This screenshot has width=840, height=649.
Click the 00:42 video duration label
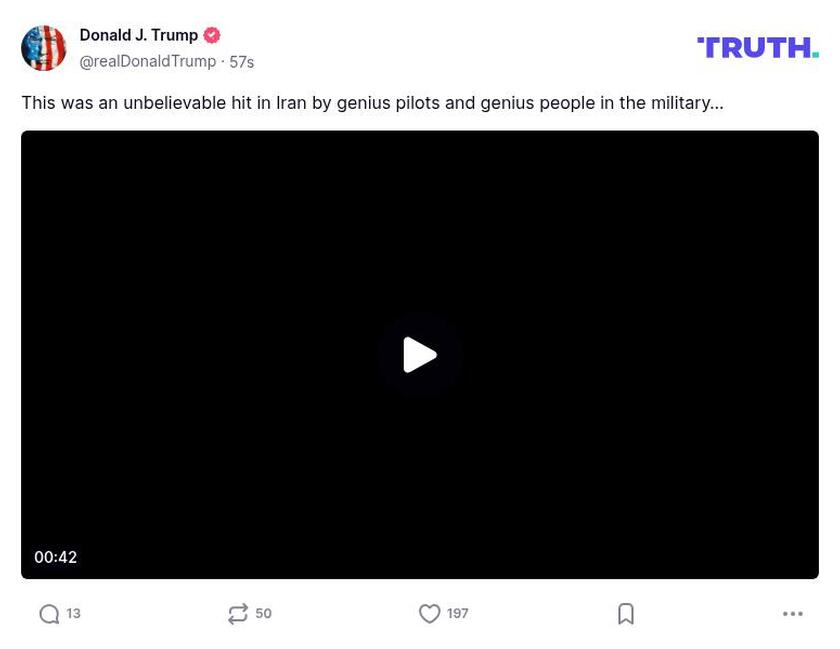click(56, 557)
